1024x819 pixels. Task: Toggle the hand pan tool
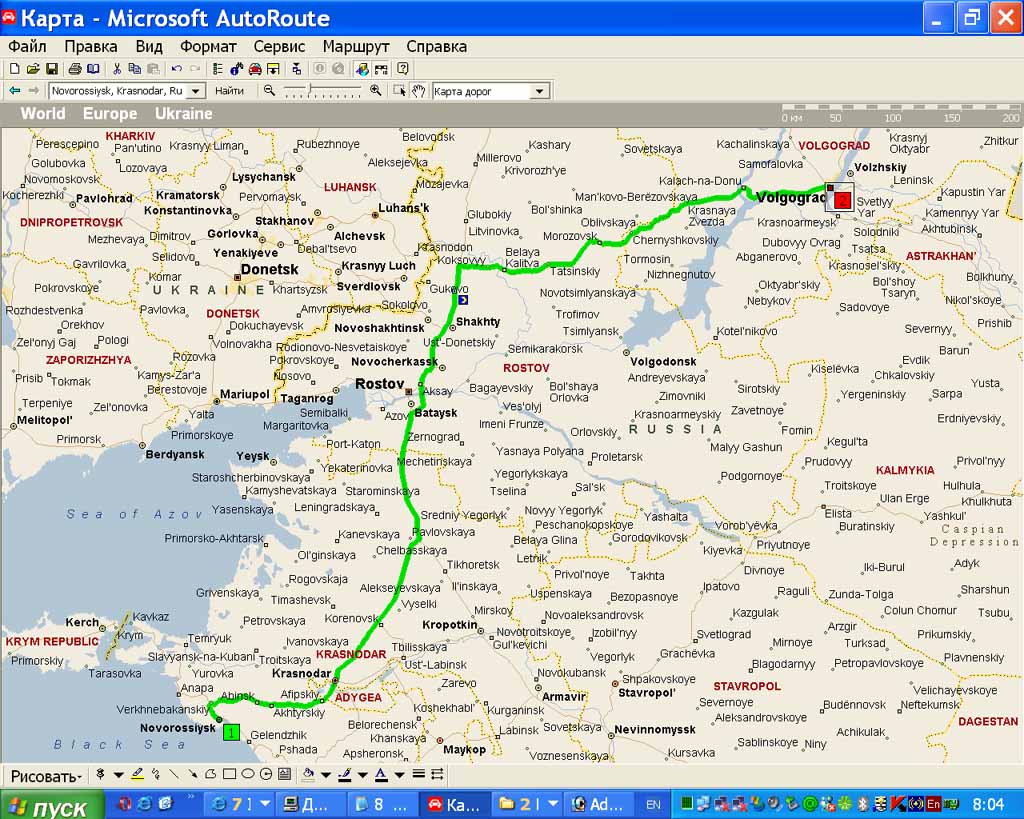(418, 91)
